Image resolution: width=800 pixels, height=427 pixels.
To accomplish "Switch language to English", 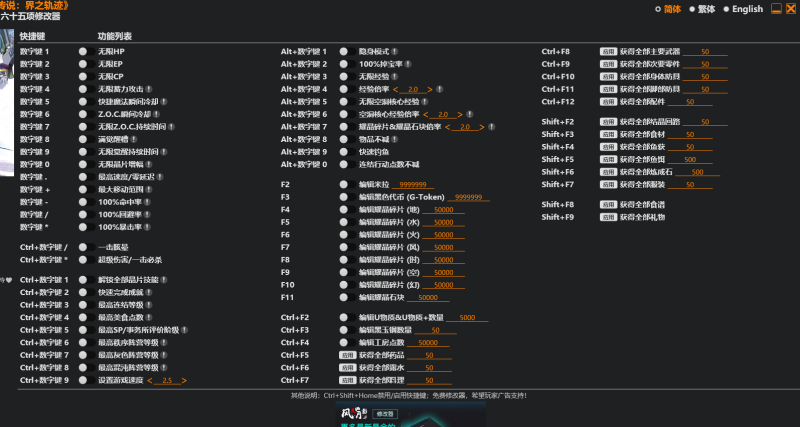I will coord(743,9).
